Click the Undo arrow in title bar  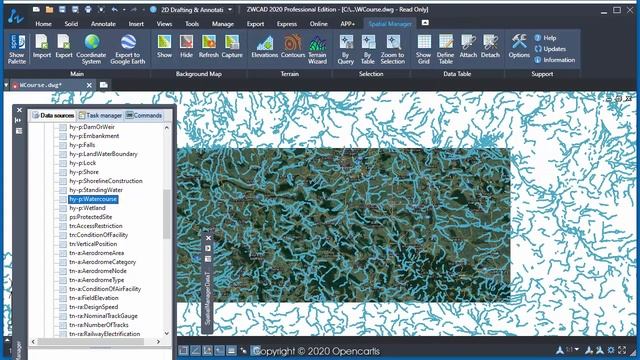pyautogui.click(x=115, y=9)
